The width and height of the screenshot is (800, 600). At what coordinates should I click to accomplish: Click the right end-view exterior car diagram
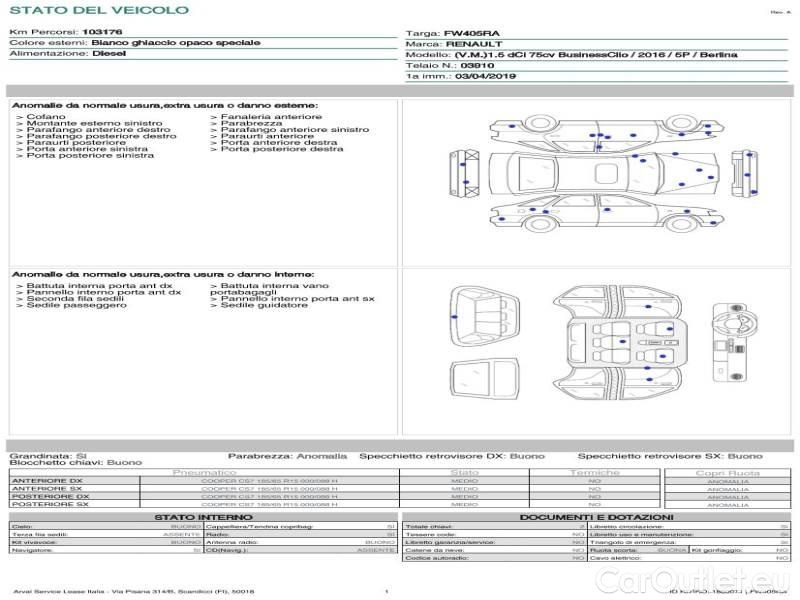tap(744, 172)
